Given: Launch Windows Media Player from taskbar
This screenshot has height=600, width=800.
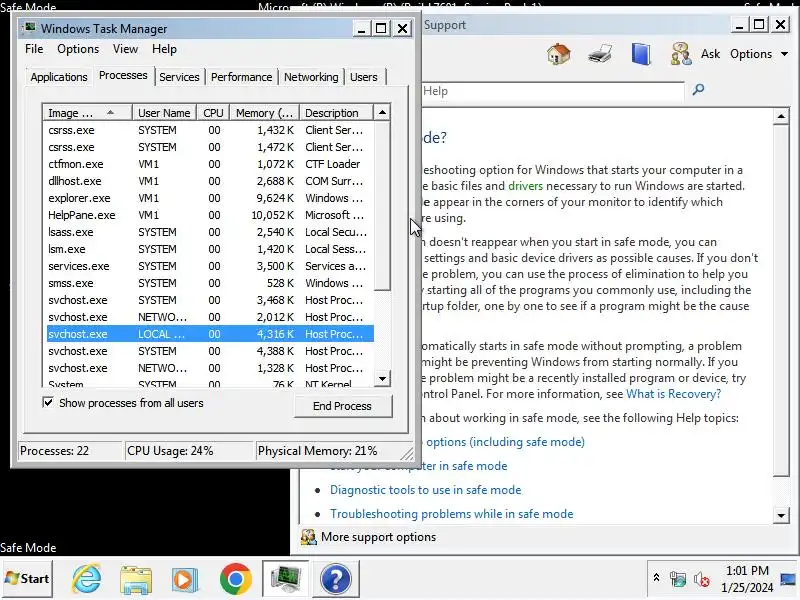Looking at the screenshot, I should click(184, 579).
